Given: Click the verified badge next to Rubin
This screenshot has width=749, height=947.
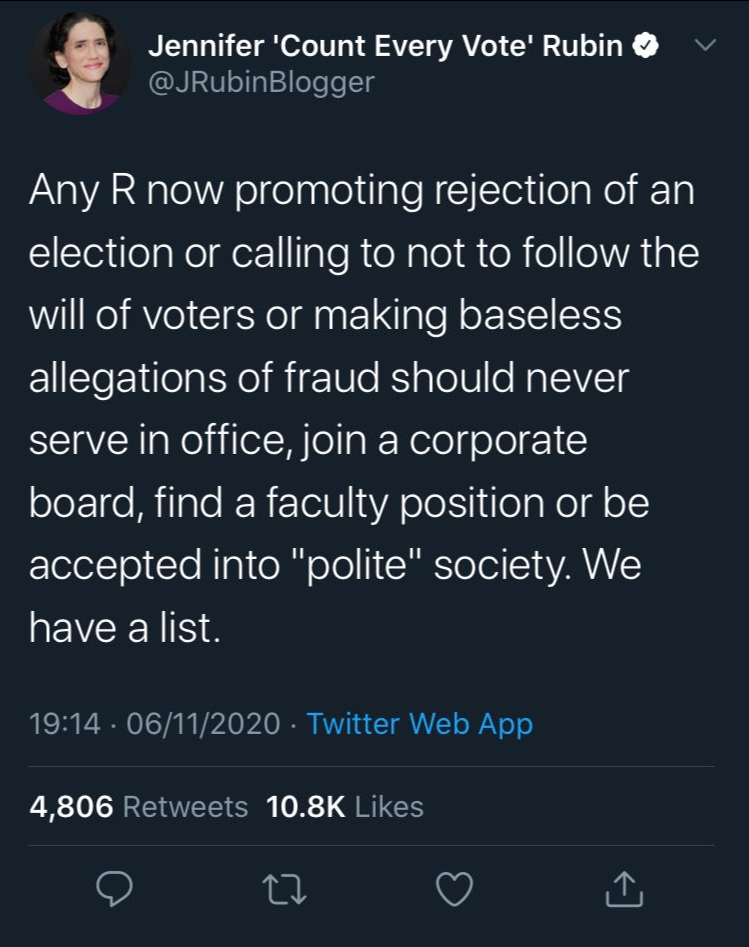Looking at the screenshot, I should coord(647,45).
